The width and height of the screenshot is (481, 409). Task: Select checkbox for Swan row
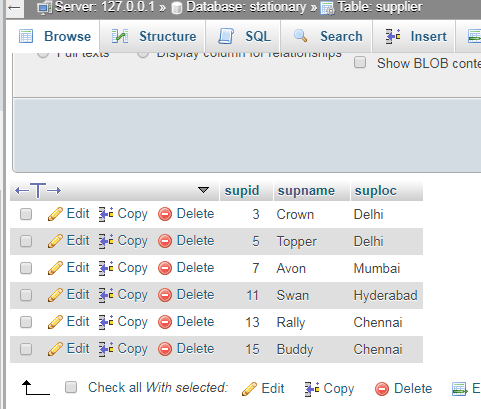point(26,295)
